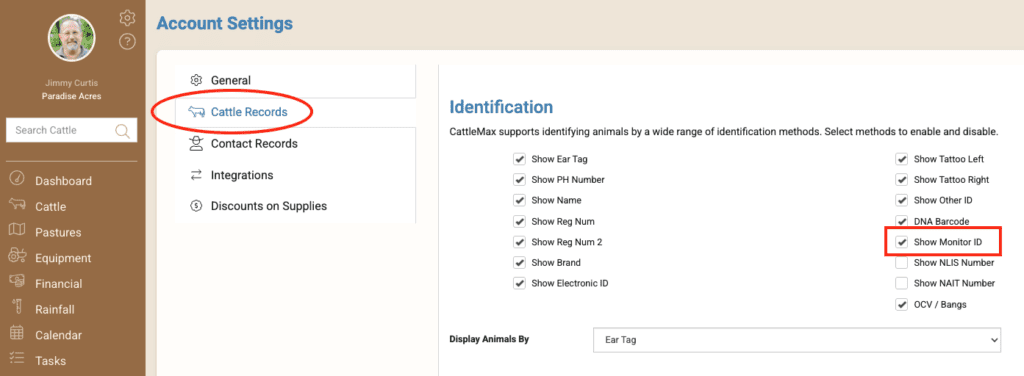Click the Identification section heading
The width and height of the screenshot is (1024, 376).
501,106
